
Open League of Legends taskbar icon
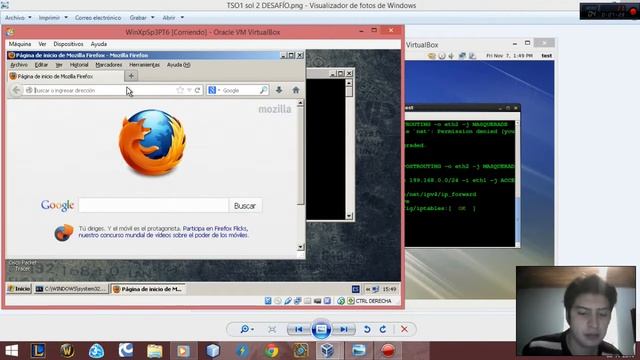pos(38,351)
